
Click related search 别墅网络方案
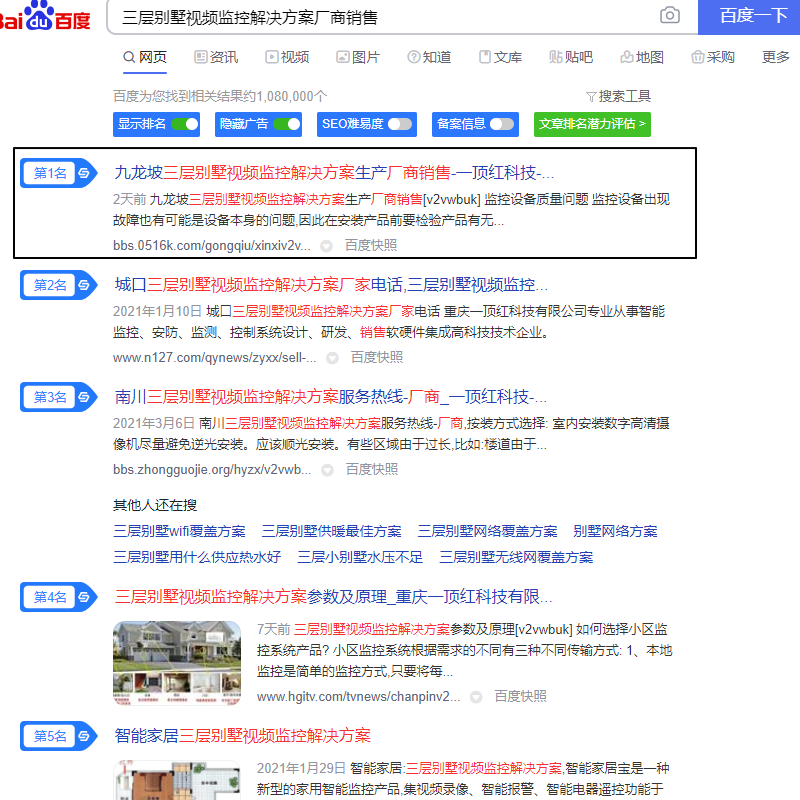click(x=615, y=532)
